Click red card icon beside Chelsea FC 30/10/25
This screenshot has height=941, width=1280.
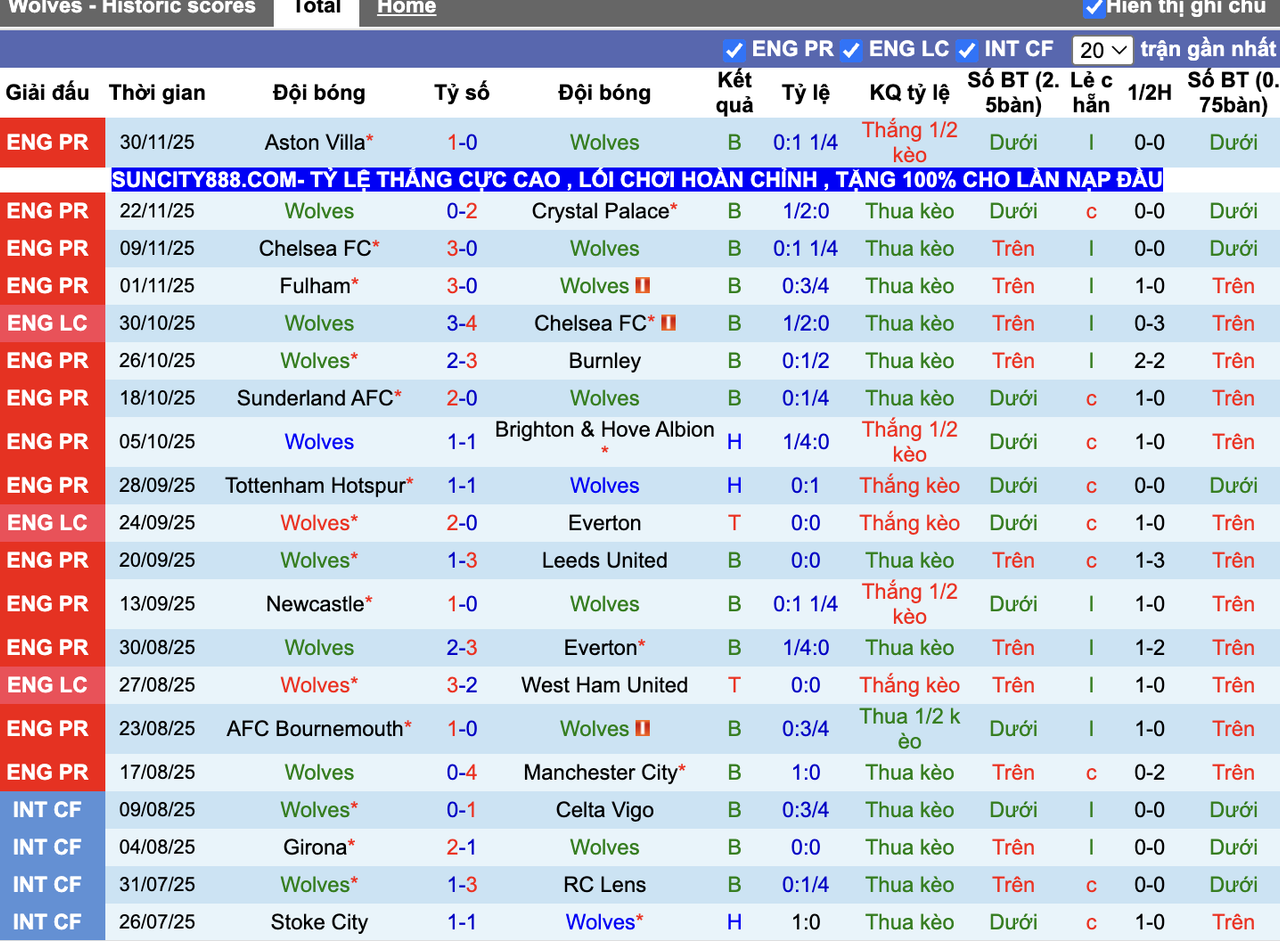pos(668,322)
